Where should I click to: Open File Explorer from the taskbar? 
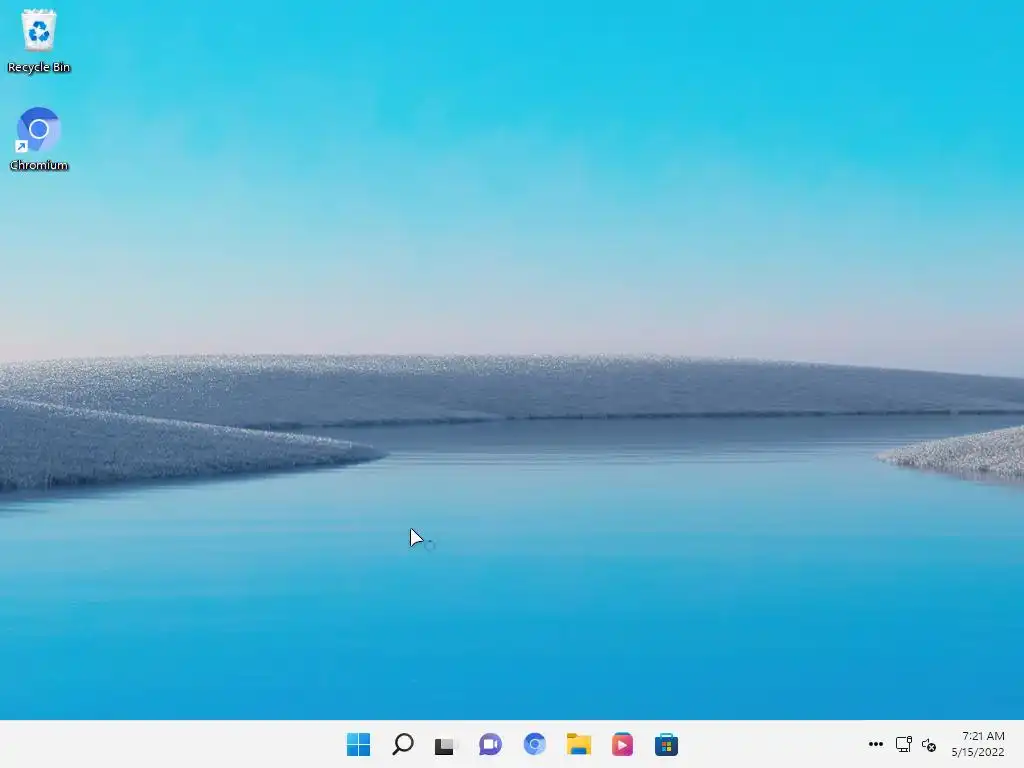click(x=579, y=744)
